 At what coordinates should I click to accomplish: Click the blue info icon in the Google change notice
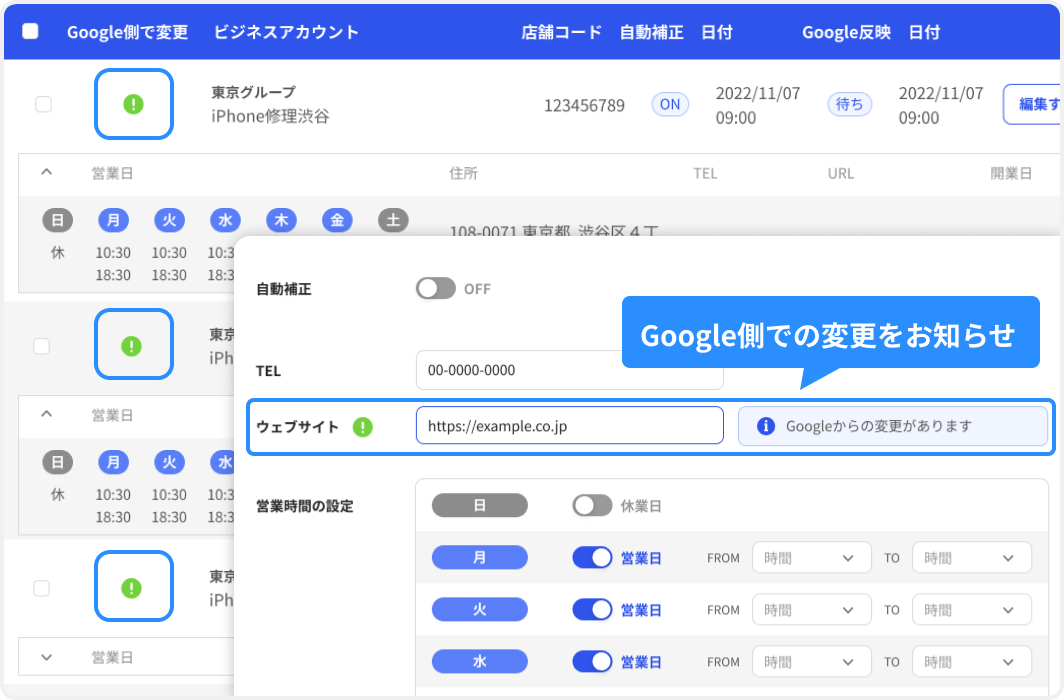tap(767, 426)
